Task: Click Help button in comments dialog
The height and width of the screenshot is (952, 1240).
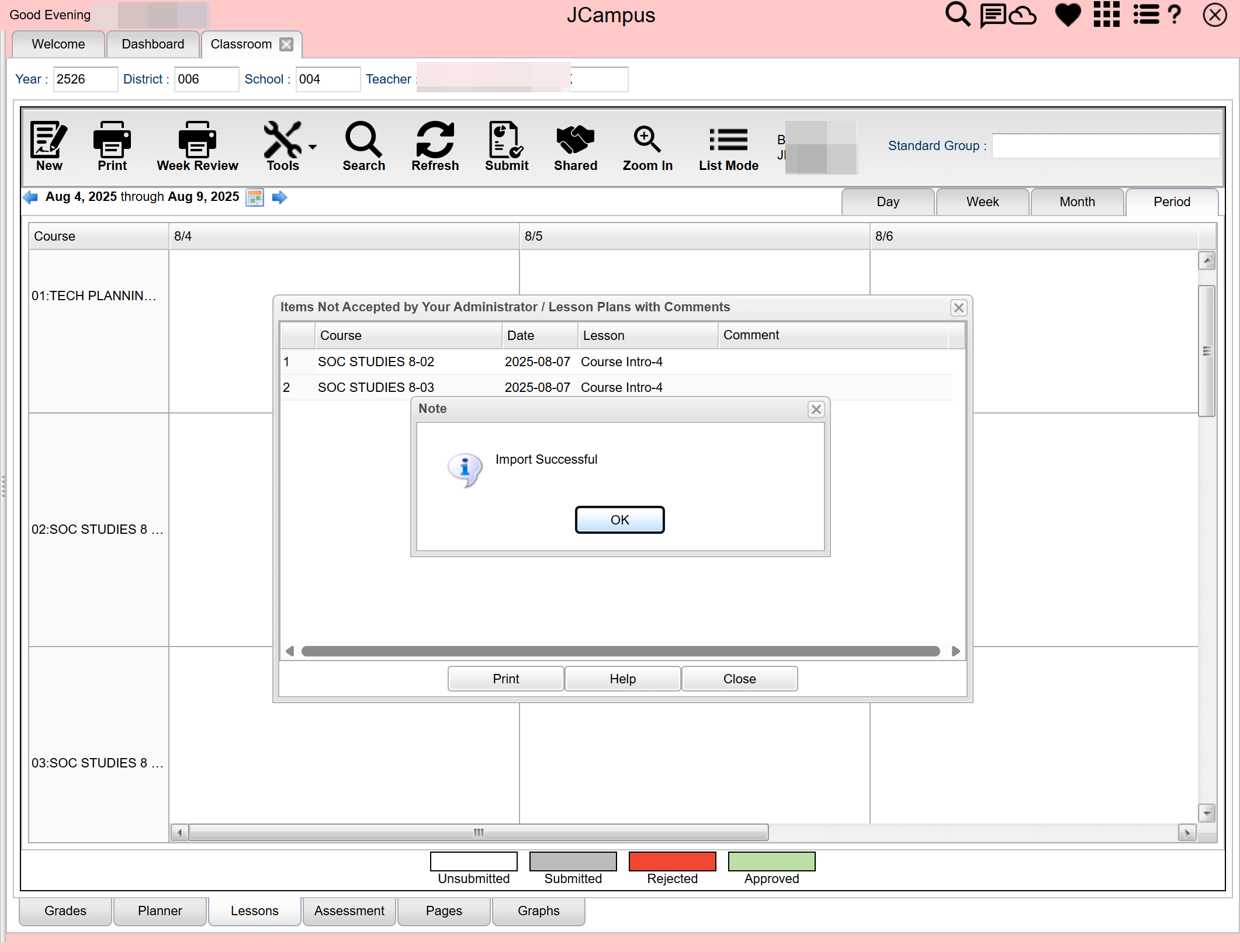Action: tap(622, 679)
